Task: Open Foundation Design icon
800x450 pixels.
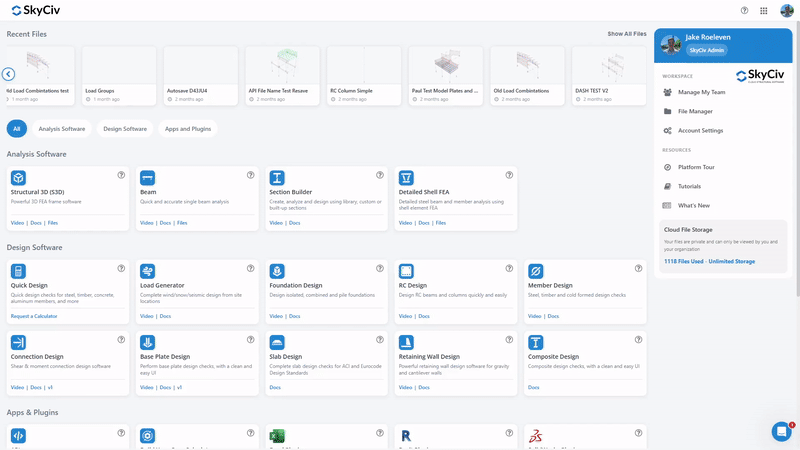Action: coord(277,271)
